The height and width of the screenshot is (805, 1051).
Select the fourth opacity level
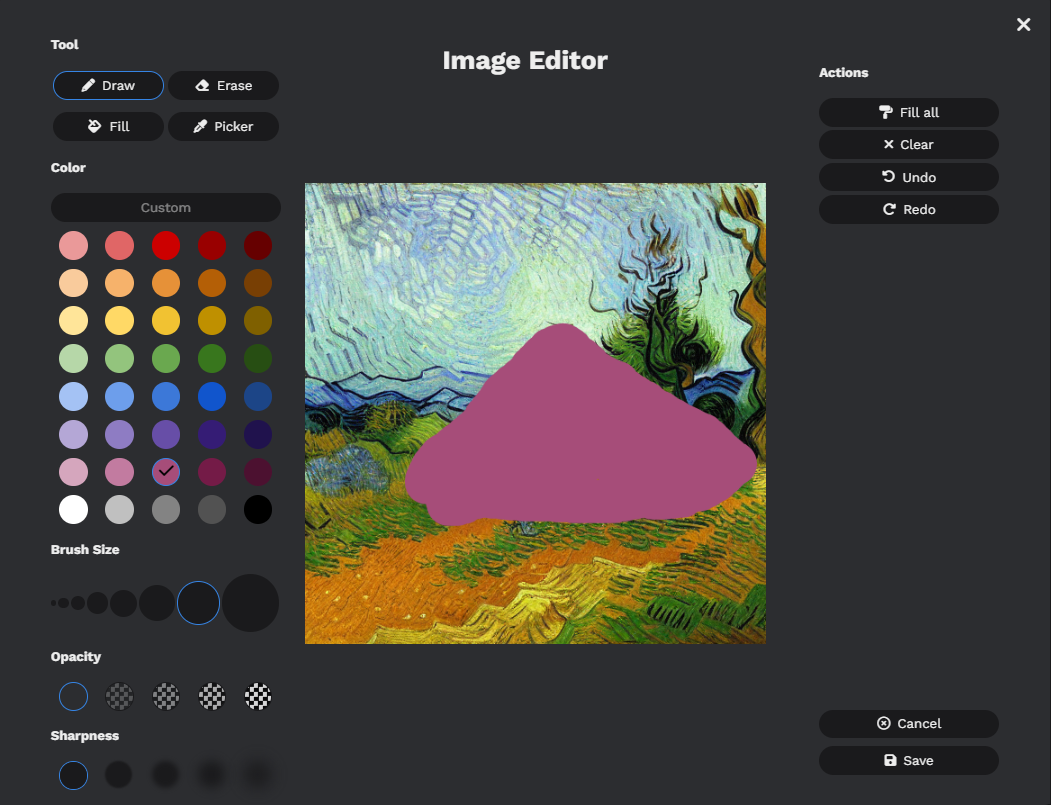coord(212,696)
